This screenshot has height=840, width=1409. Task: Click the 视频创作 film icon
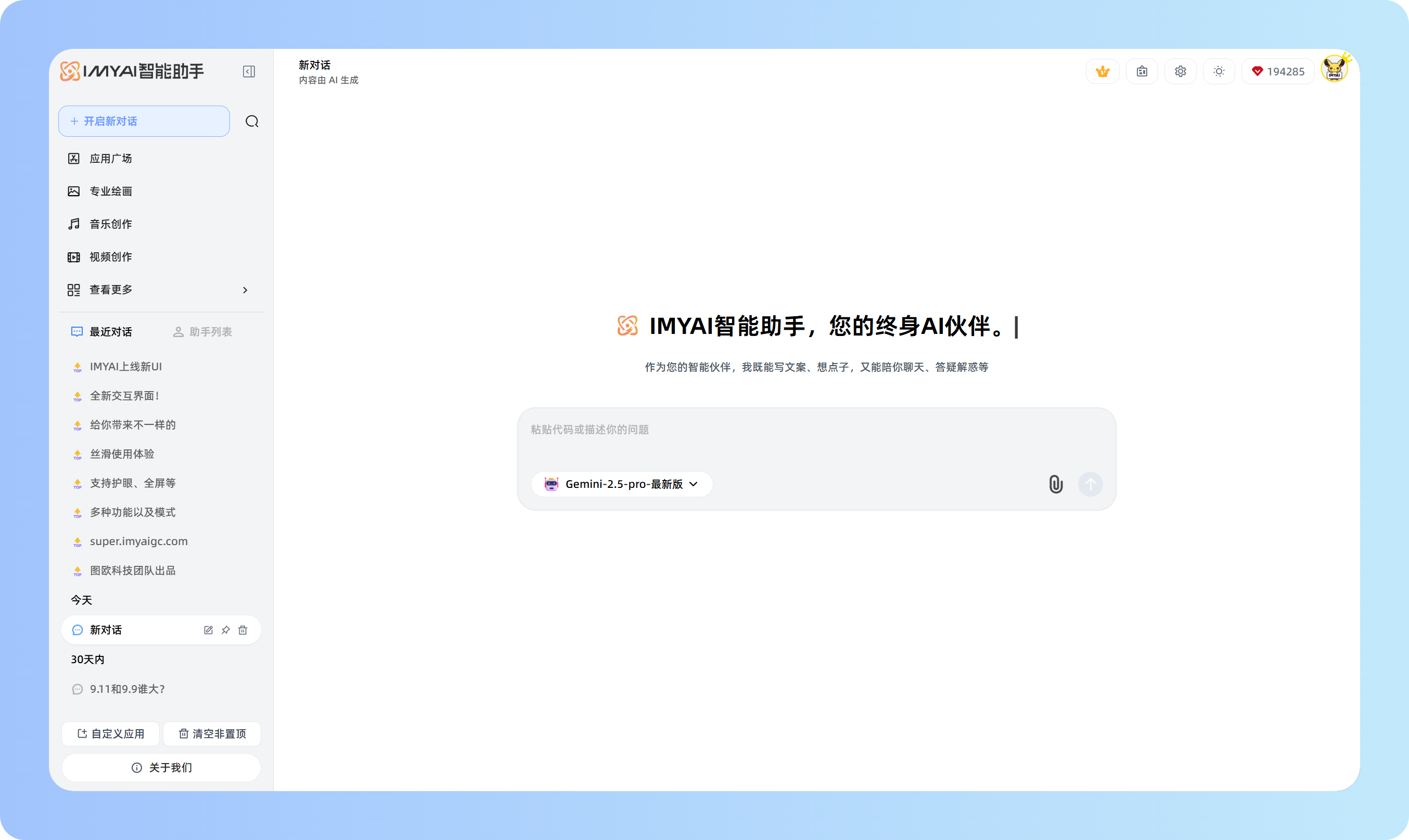pos(73,257)
